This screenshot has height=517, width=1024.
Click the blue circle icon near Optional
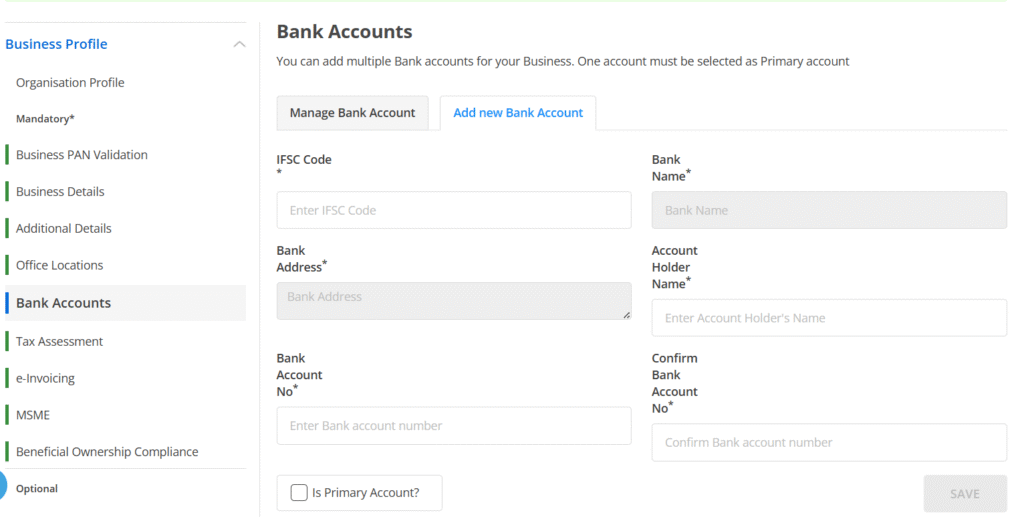[3, 486]
